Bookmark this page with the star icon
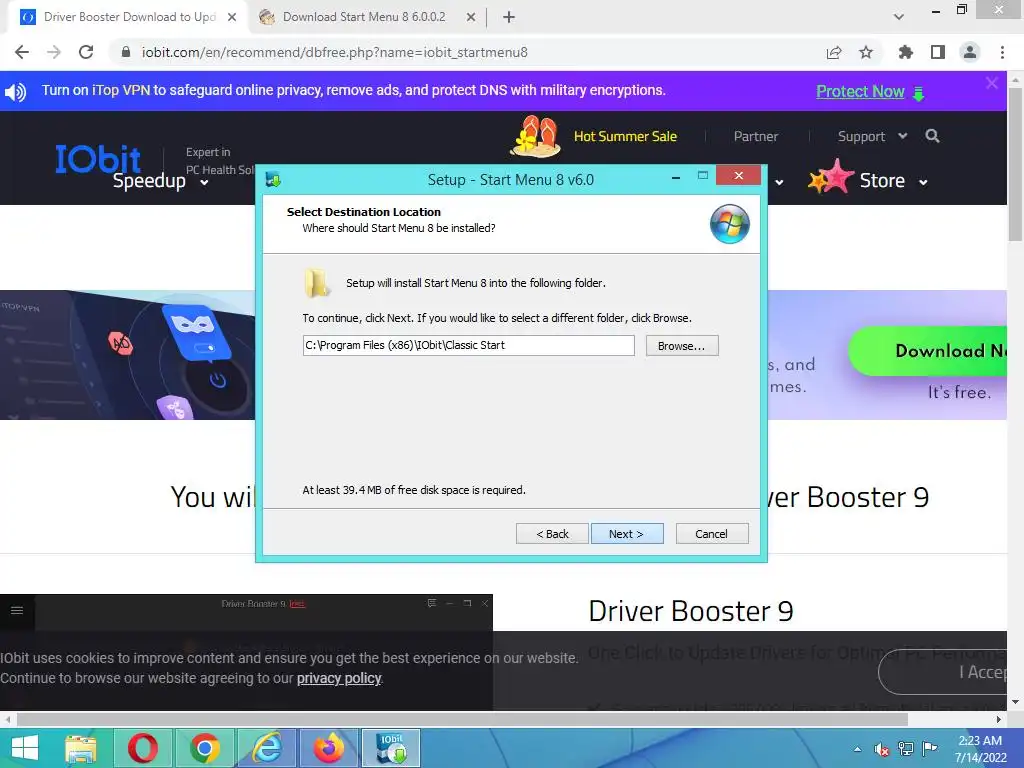Screen dimensions: 1024x768 click(866, 52)
